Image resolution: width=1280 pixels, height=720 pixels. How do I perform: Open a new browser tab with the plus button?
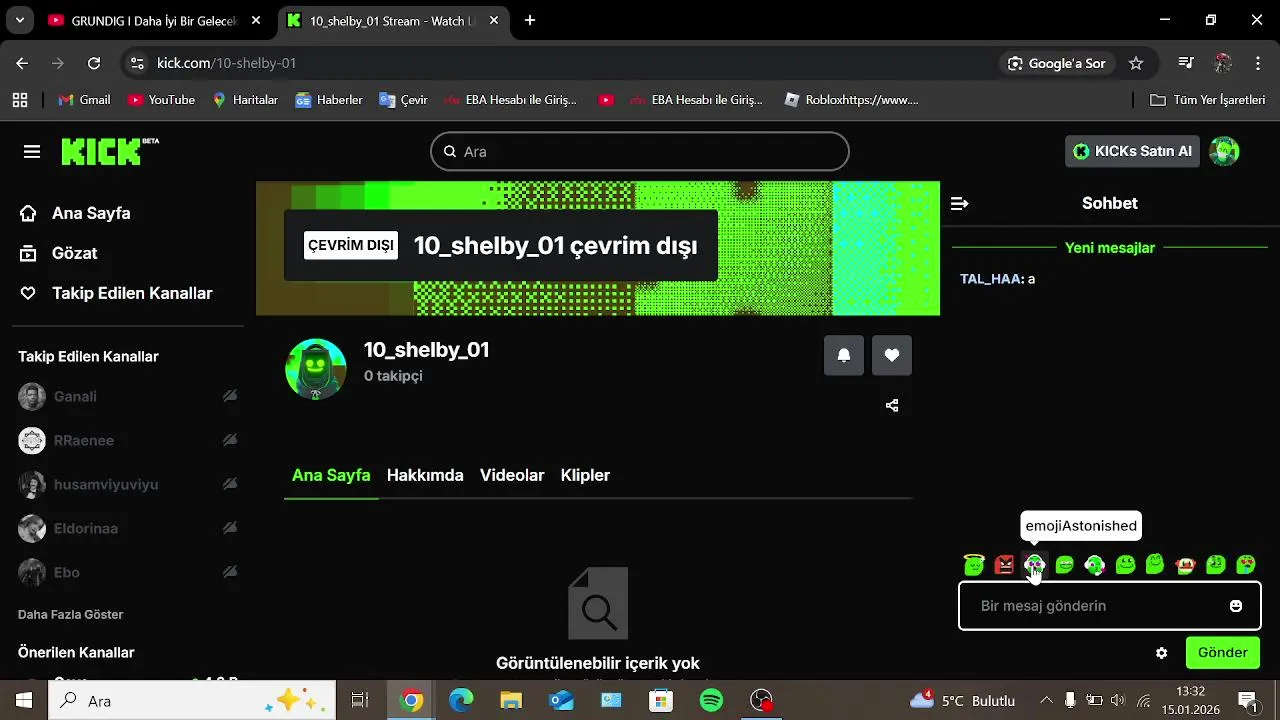click(x=530, y=20)
